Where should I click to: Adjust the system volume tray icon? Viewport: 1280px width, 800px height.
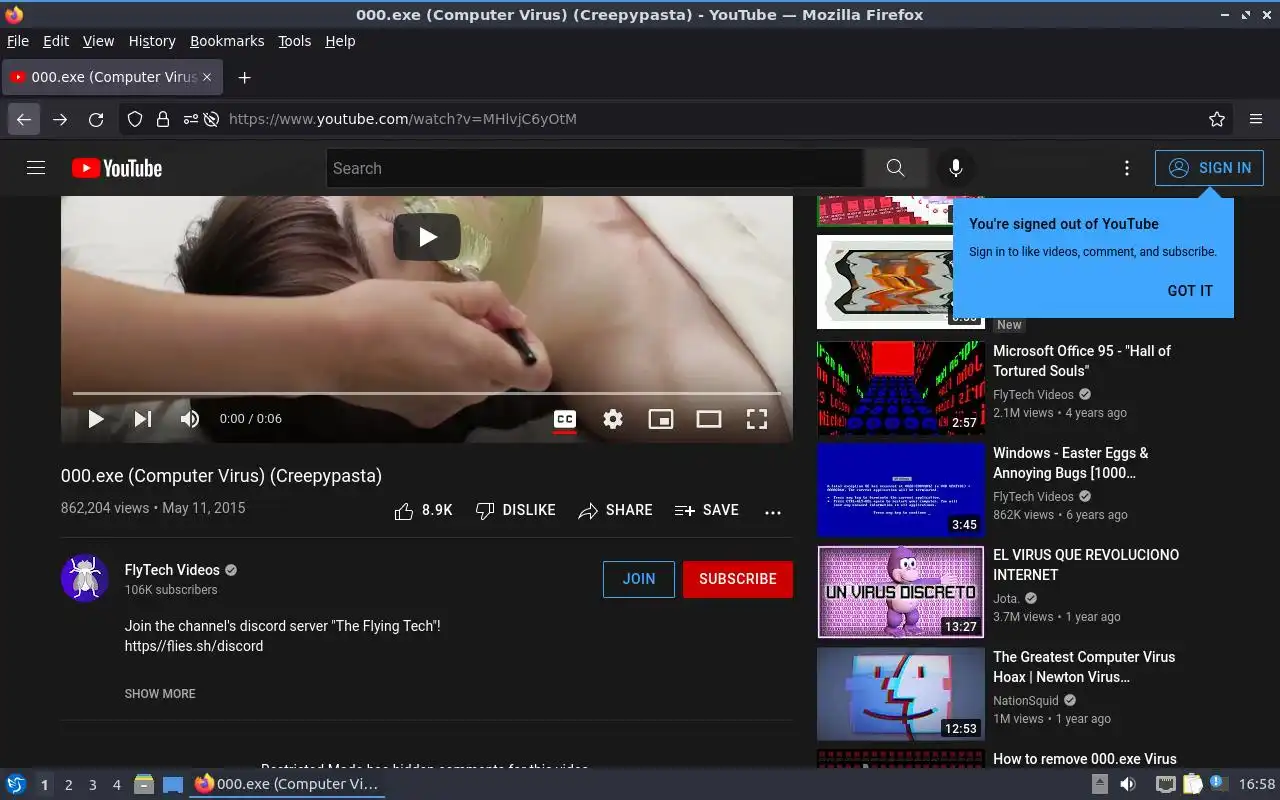coord(1127,784)
